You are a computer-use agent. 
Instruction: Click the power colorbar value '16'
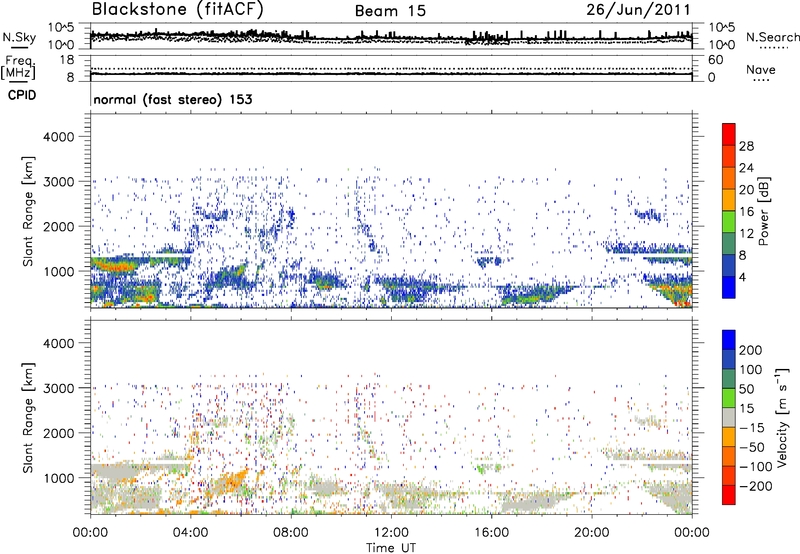pos(746,212)
